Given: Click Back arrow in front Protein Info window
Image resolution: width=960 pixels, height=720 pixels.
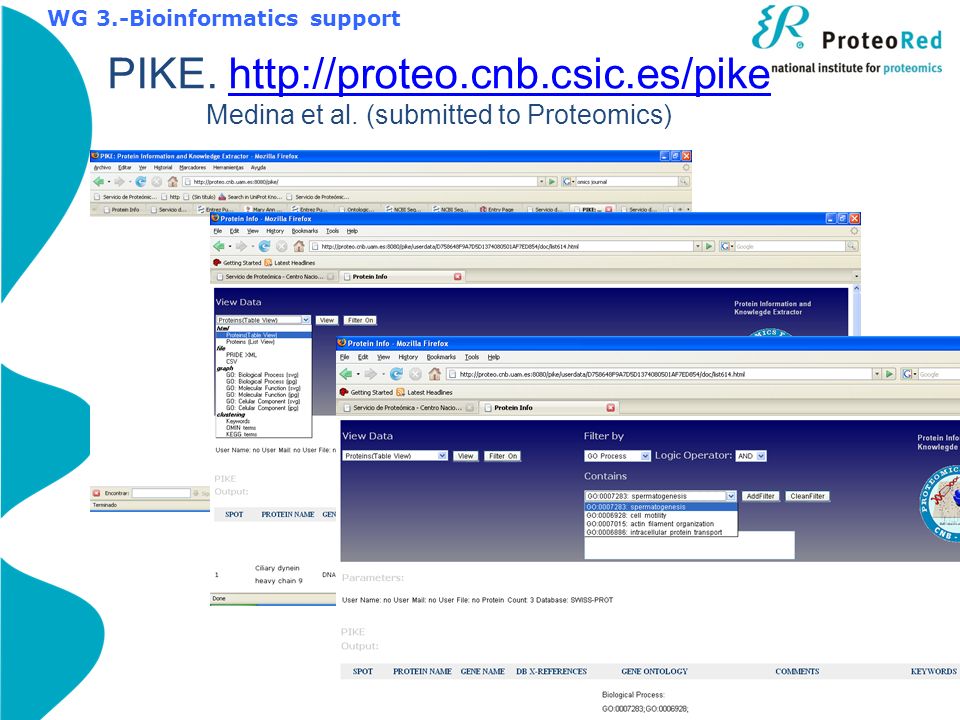Looking at the screenshot, I should tap(346, 373).
